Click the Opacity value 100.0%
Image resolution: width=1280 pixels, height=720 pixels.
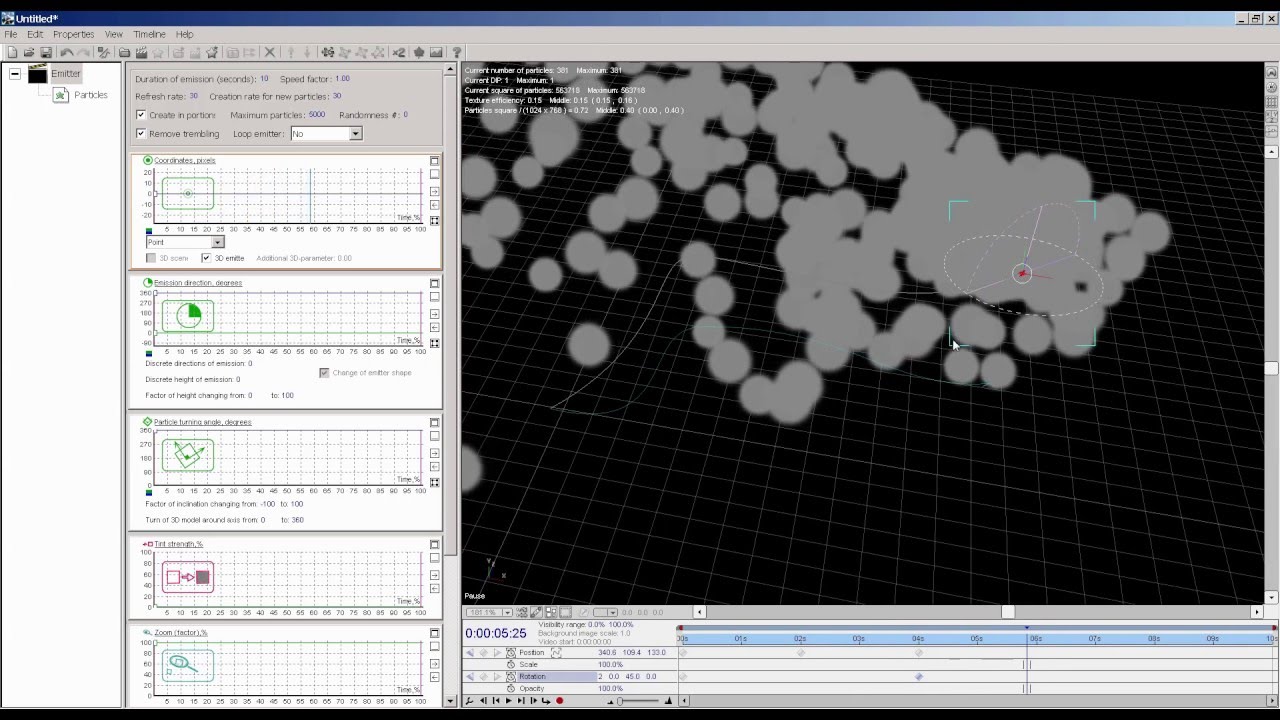click(611, 688)
